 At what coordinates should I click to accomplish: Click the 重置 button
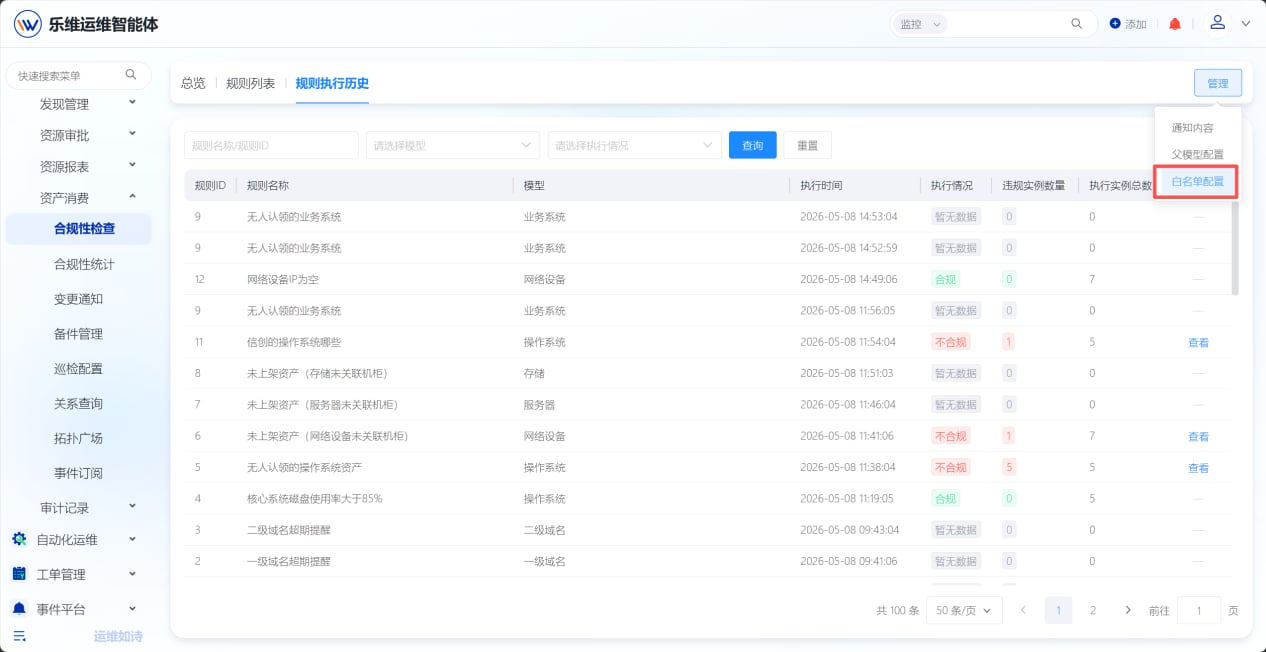click(807, 145)
